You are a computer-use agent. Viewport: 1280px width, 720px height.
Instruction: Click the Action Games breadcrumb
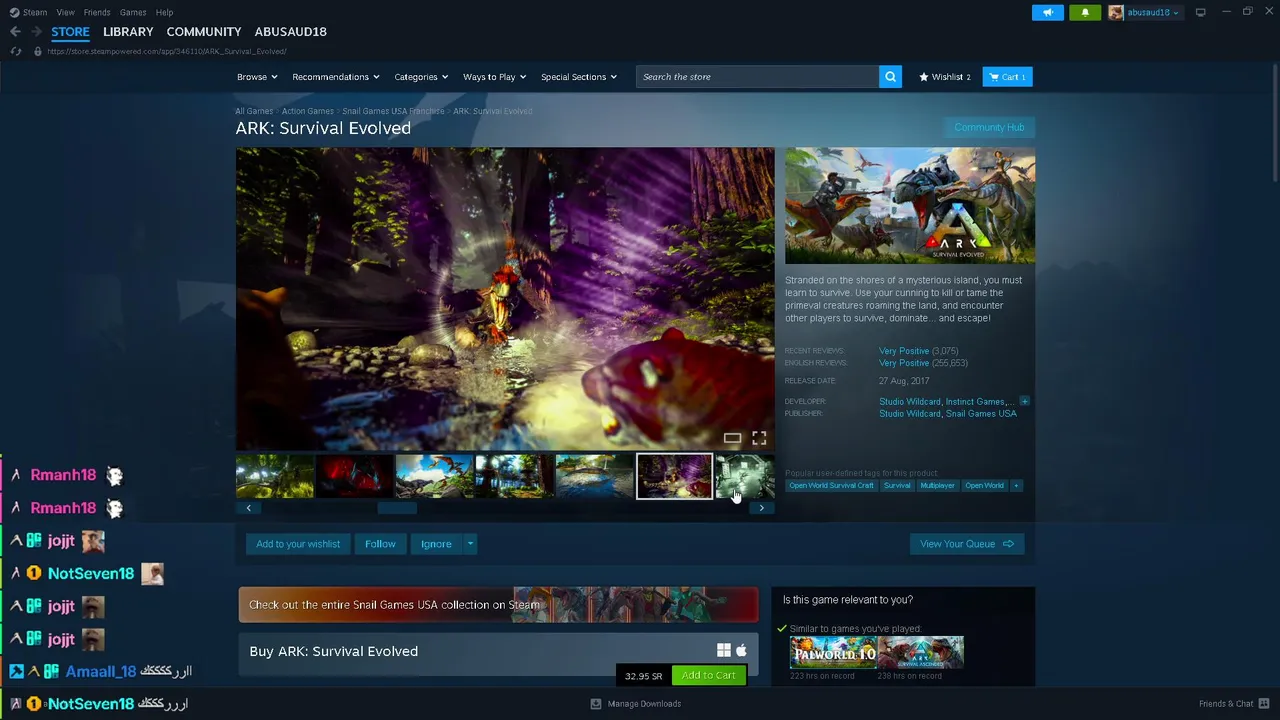pyautogui.click(x=308, y=111)
